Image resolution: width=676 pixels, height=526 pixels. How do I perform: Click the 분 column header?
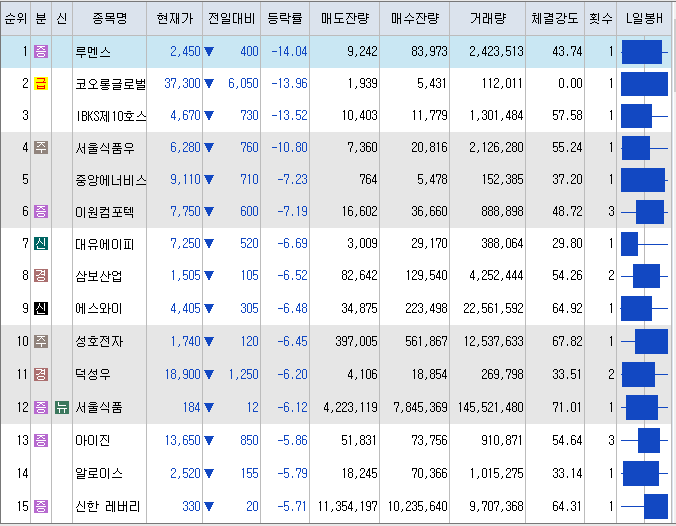click(41, 19)
